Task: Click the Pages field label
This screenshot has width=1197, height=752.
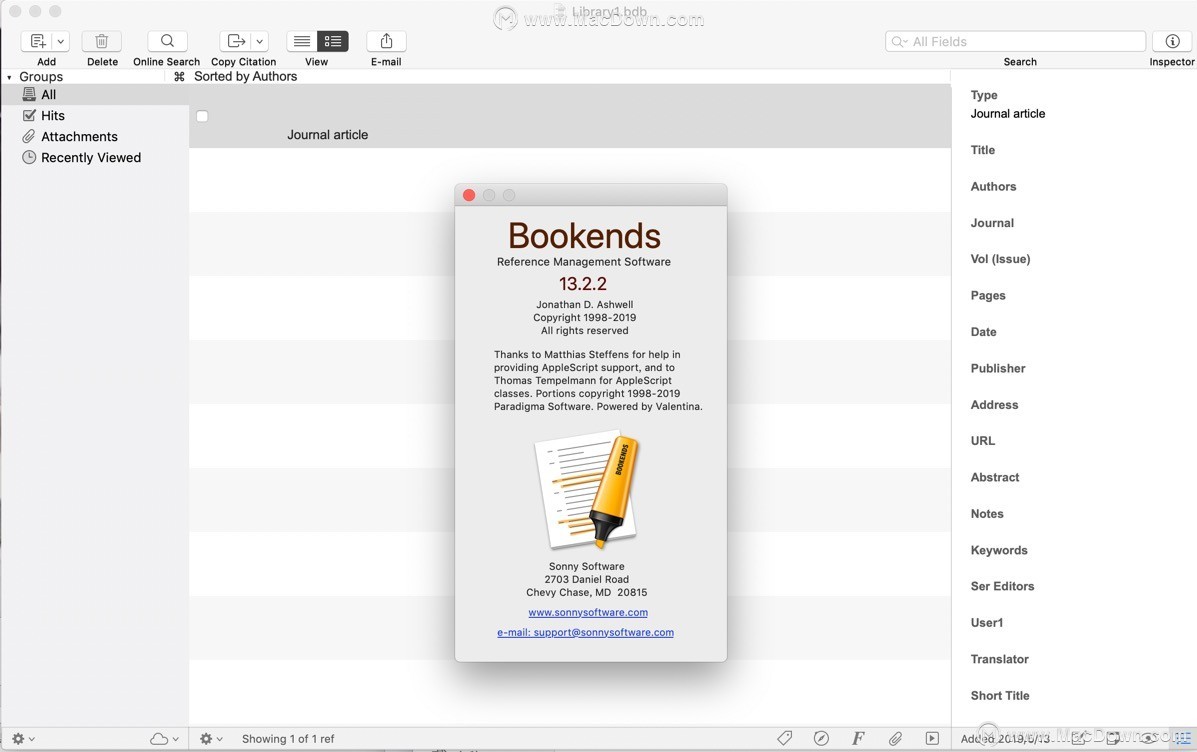Action: pos(988,295)
